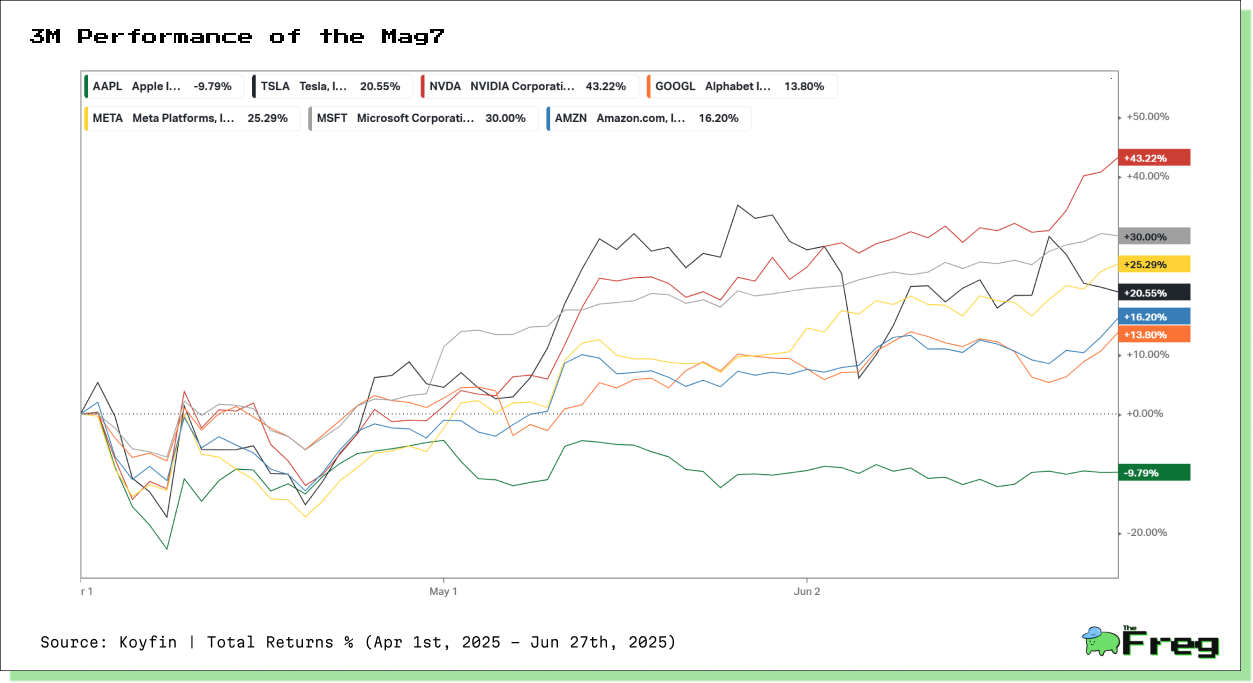Select the META Meta Platforms legend chip
Viewport: 1253px width, 683px height.
[x=191, y=118]
